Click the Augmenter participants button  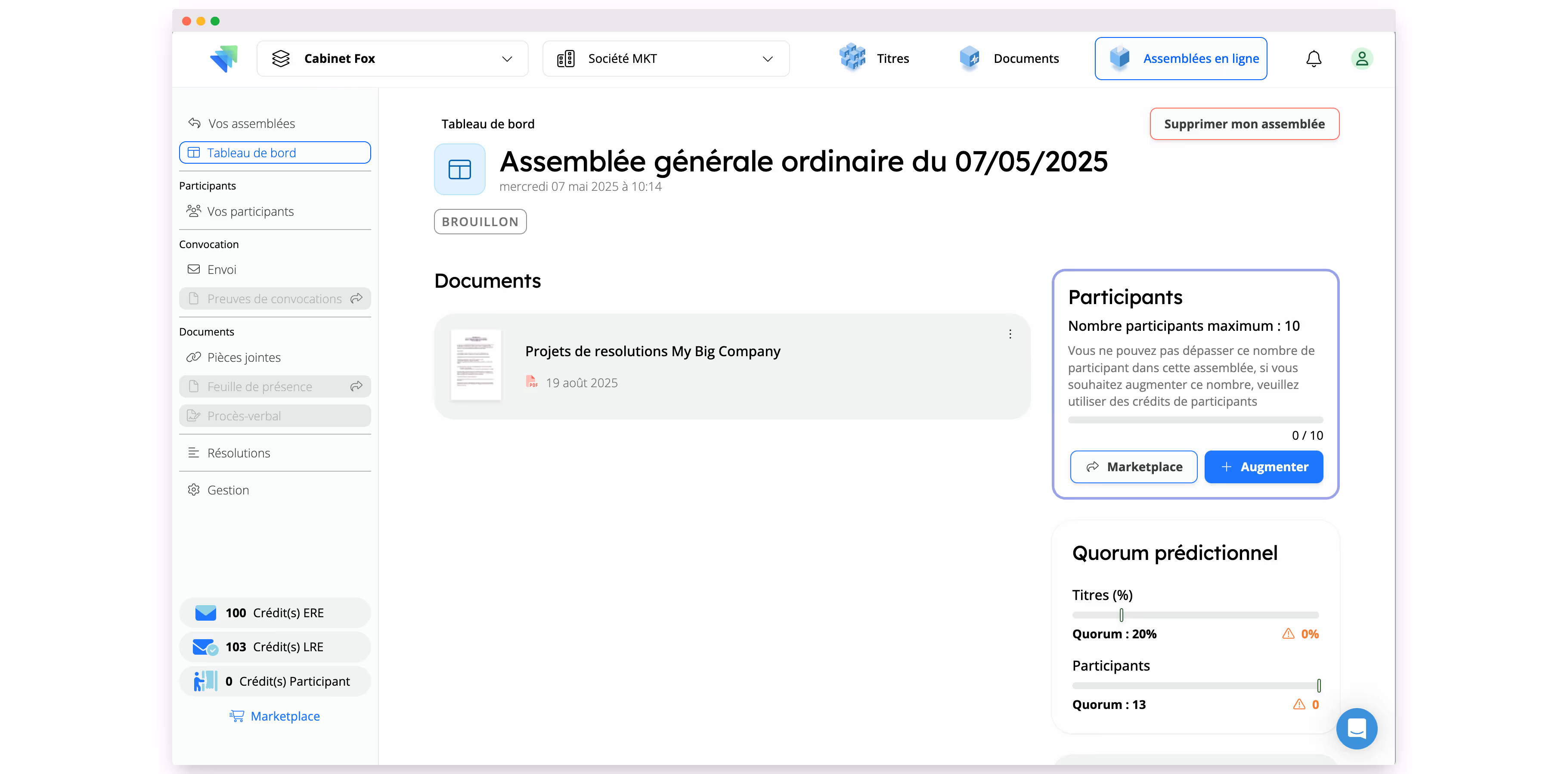click(1264, 466)
